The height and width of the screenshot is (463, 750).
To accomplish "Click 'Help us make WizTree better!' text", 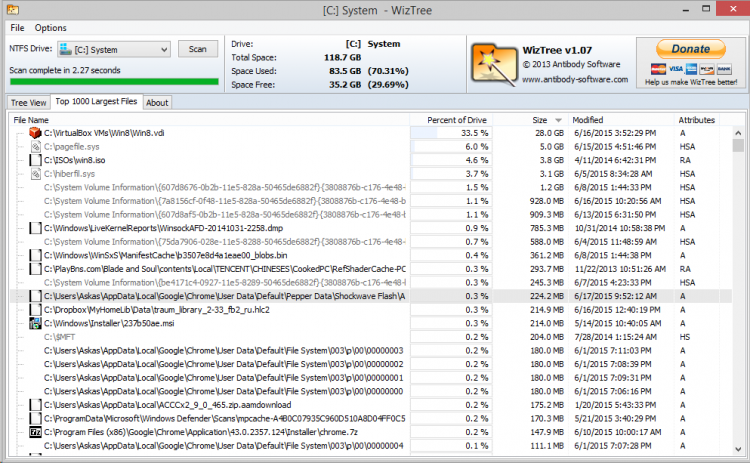I will click(x=691, y=82).
